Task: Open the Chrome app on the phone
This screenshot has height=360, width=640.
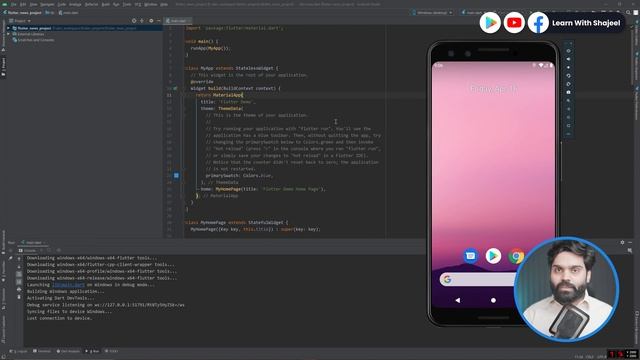Action: (516, 256)
